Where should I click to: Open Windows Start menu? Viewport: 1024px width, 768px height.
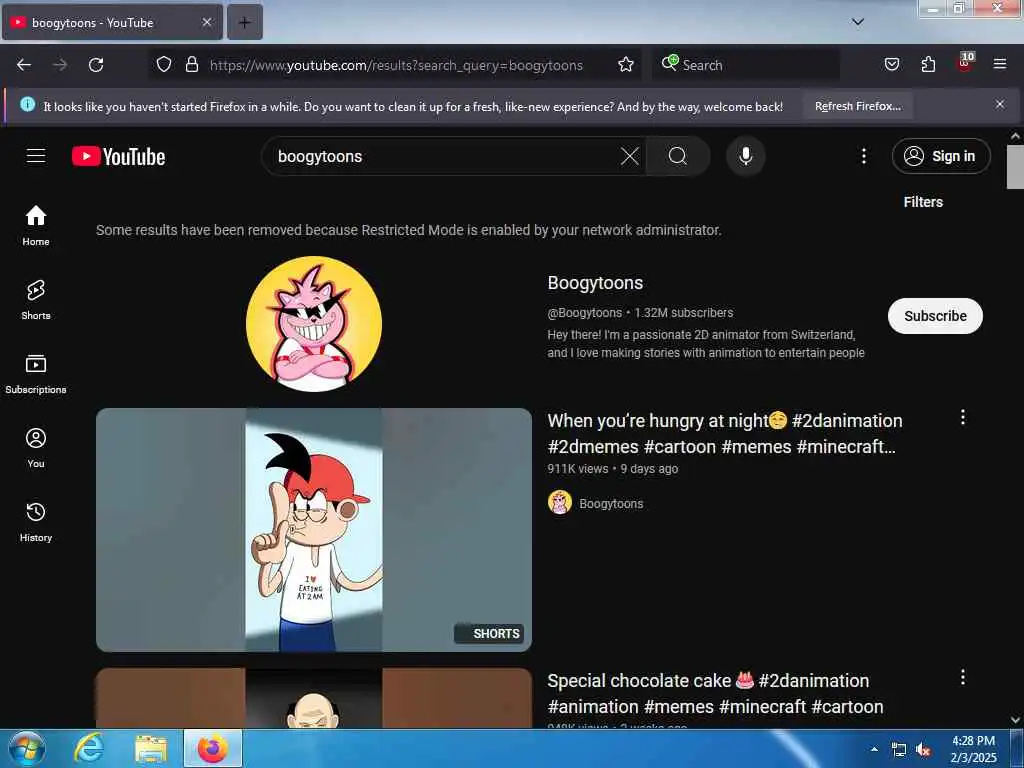[x=27, y=748]
